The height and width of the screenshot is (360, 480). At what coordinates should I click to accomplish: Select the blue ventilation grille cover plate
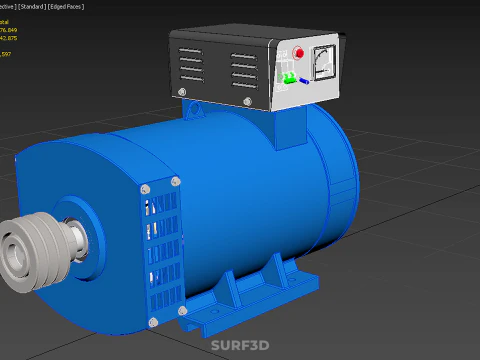pyautogui.click(x=163, y=252)
